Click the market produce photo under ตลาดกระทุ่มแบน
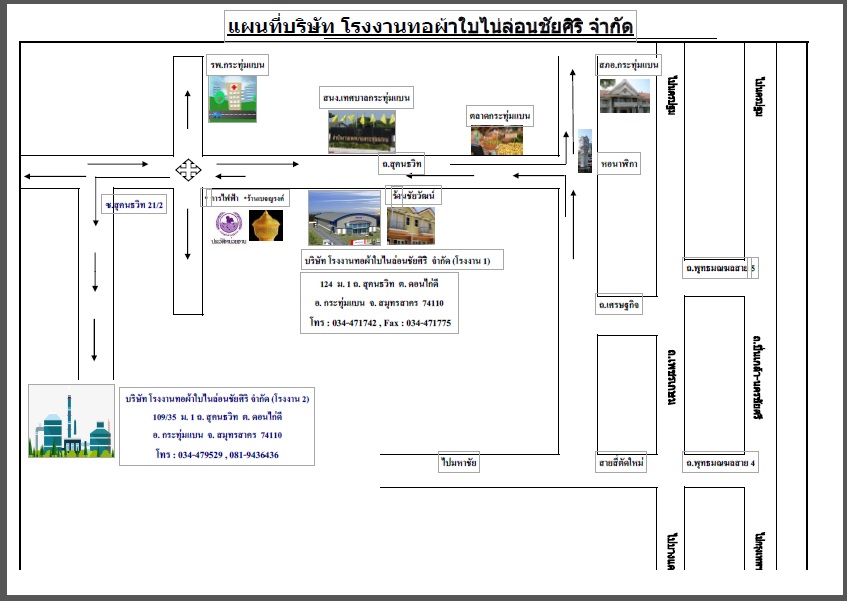The height and width of the screenshot is (601, 847). (x=497, y=140)
